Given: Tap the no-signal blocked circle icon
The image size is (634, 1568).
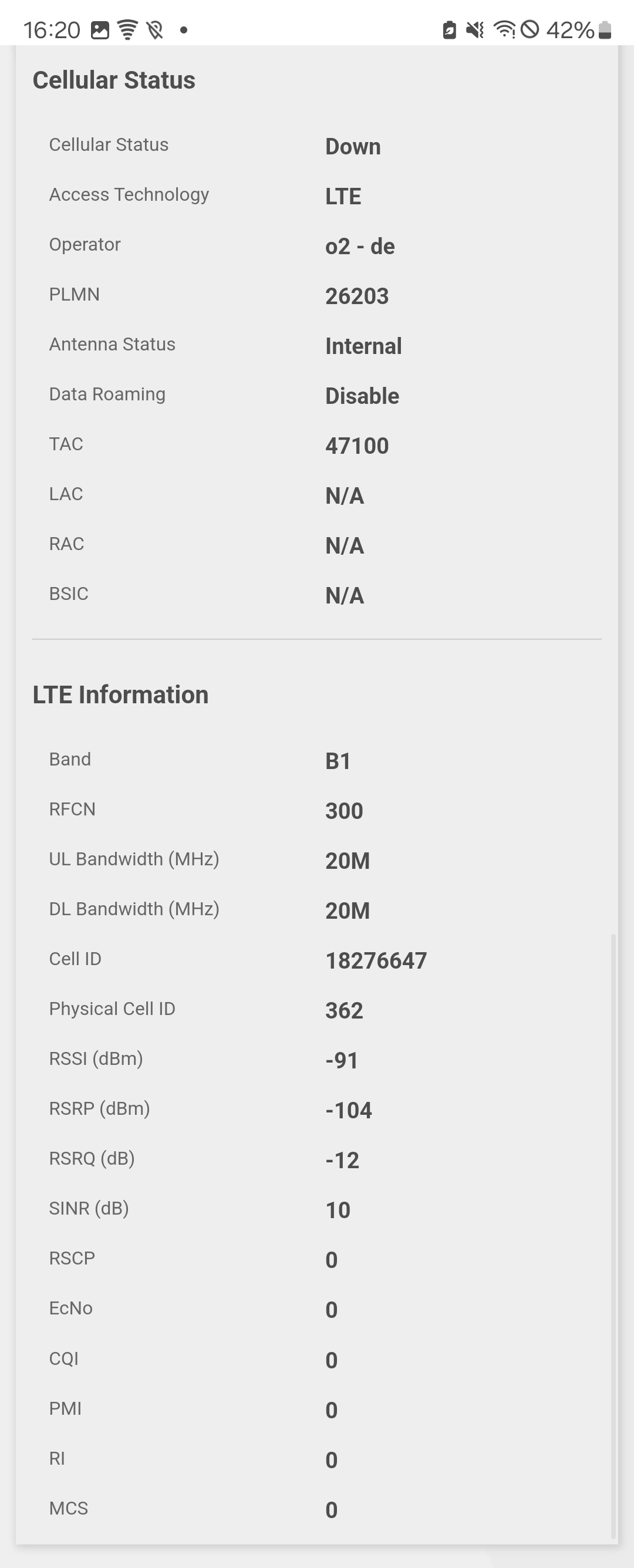Looking at the screenshot, I should pos(530,29).
